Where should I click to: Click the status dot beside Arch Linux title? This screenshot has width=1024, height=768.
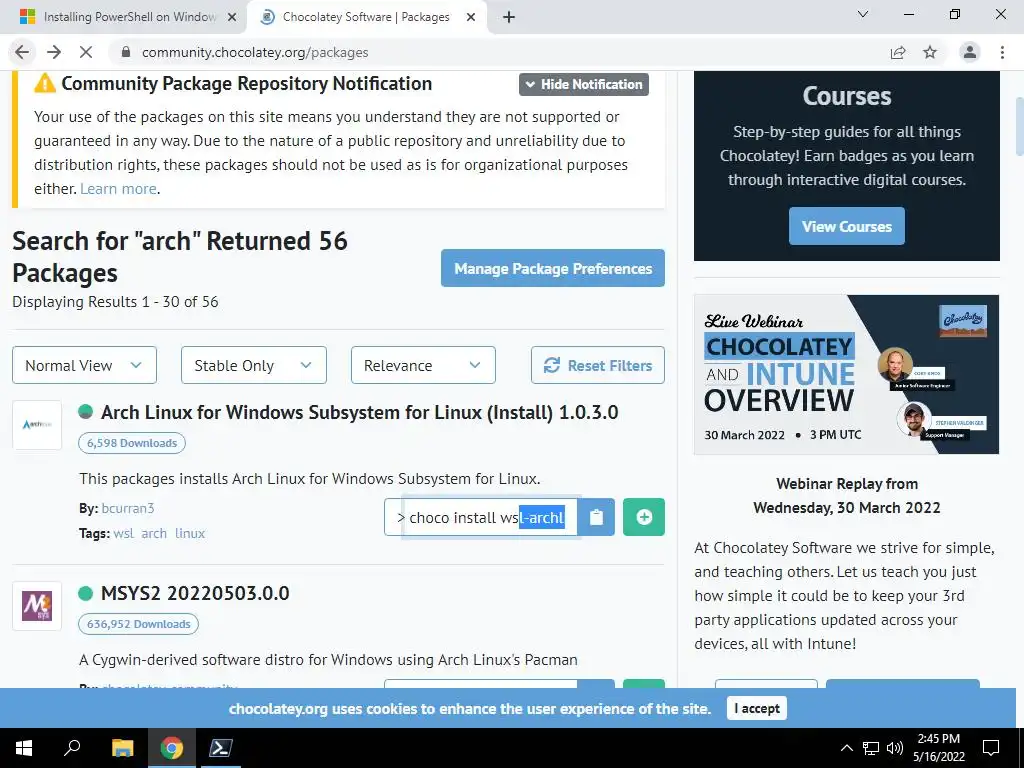tap(85, 412)
